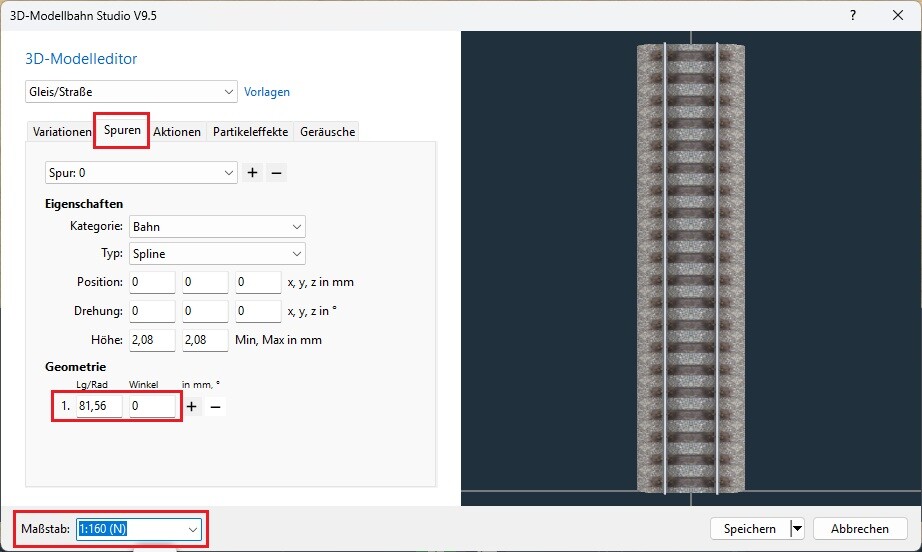Open the Maßstab scale dropdown
The width and height of the screenshot is (922, 552).
[x=139, y=529]
